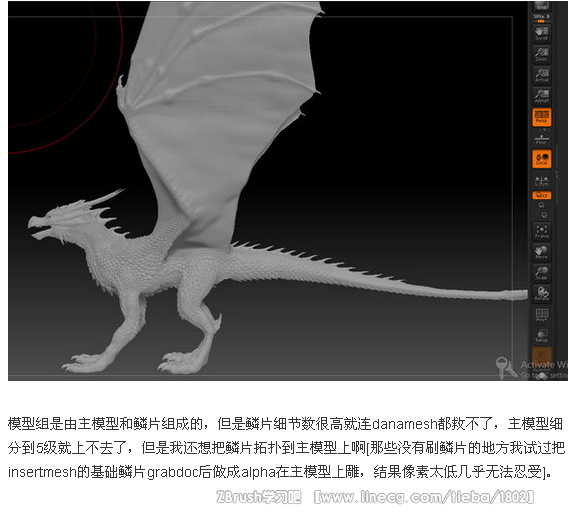The width and height of the screenshot is (571, 514).
Task: Select the Scroll canvas tool
Action: click(x=541, y=33)
